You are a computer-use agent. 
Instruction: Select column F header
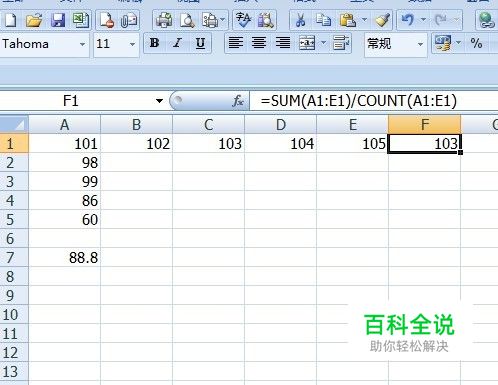425,125
